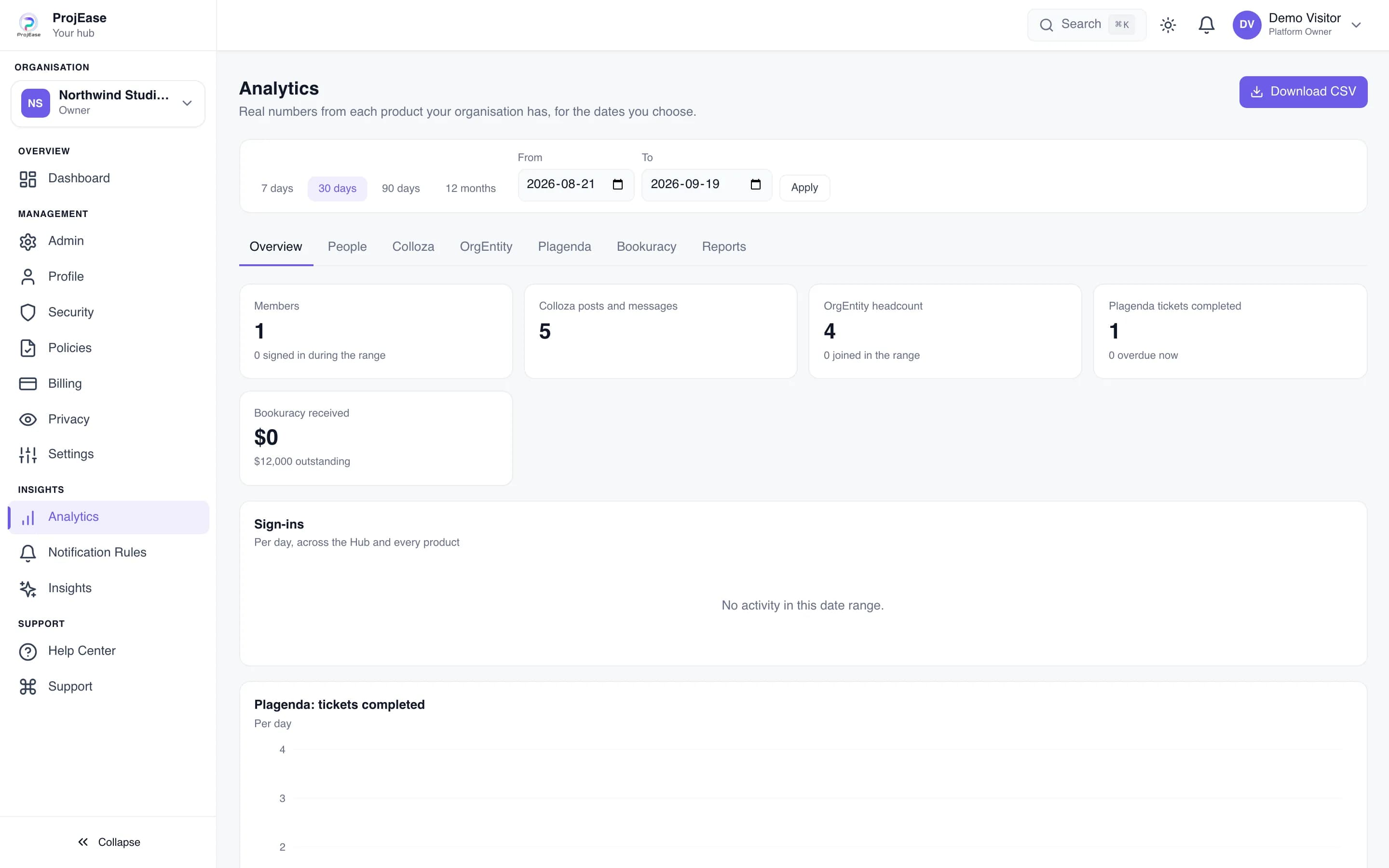This screenshot has width=1389, height=868.
Task: Switch to the Colloza tab
Action: [x=413, y=247]
